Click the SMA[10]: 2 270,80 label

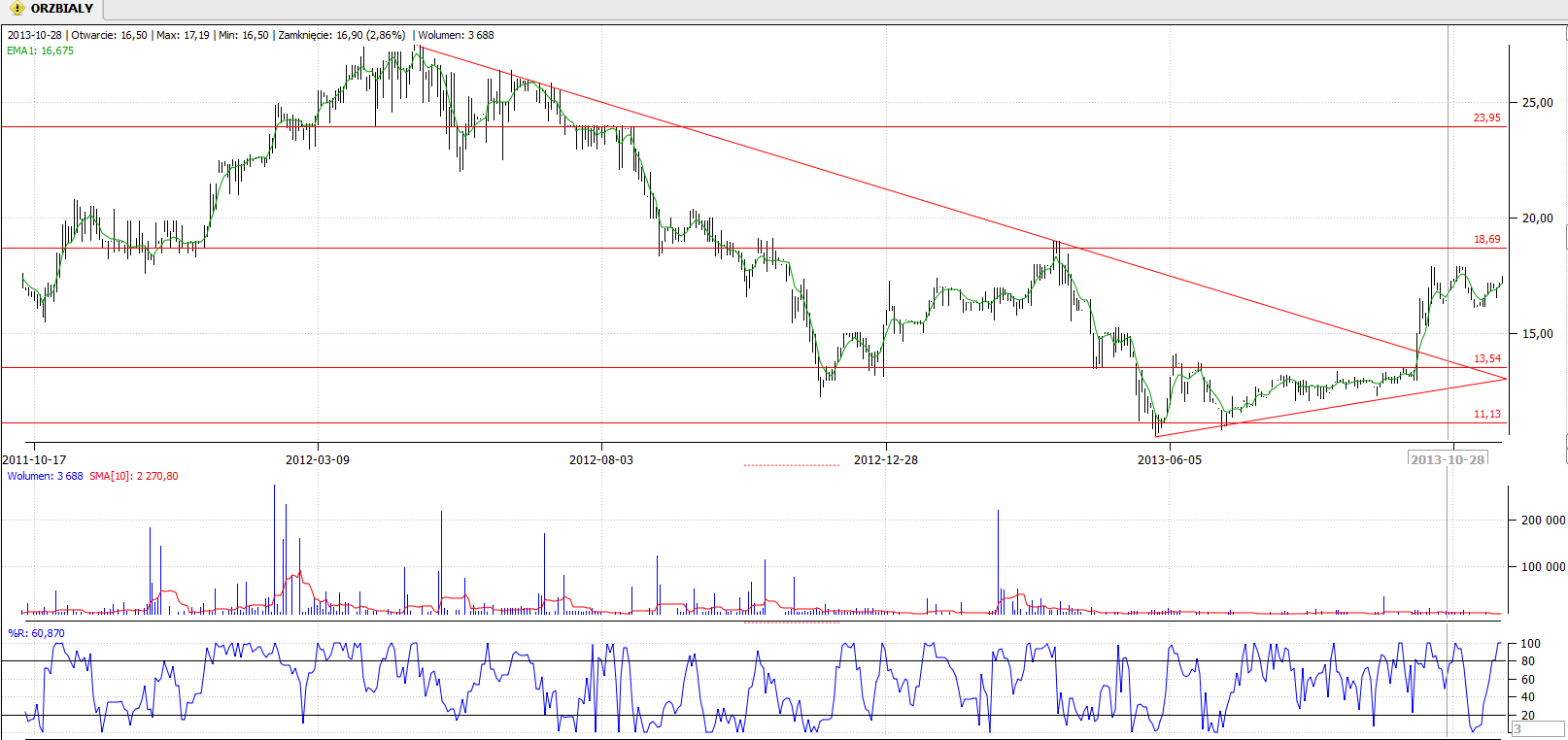[x=134, y=476]
